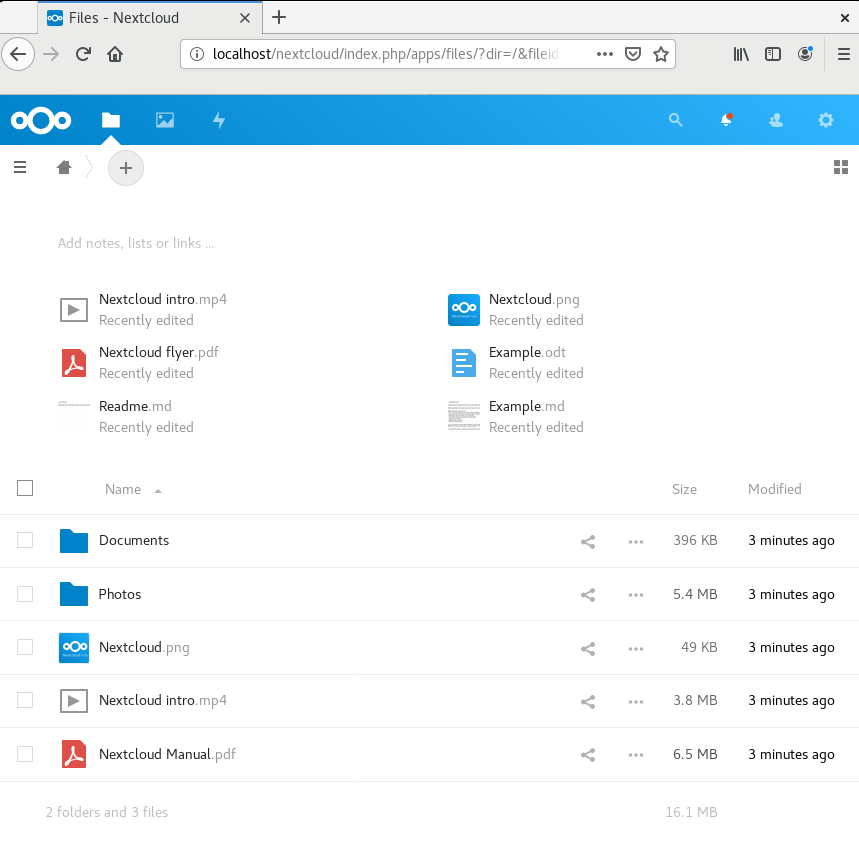Share the Photos folder

(588, 595)
